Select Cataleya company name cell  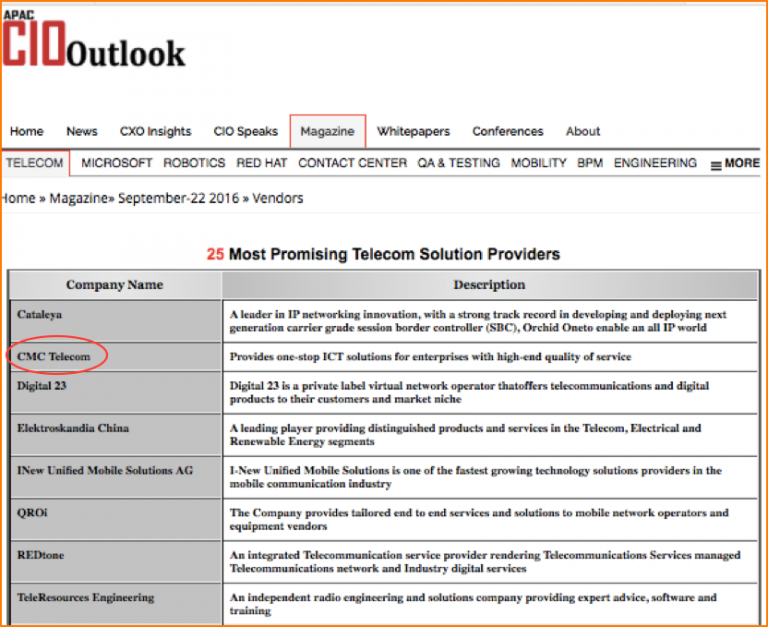[x=116, y=321]
